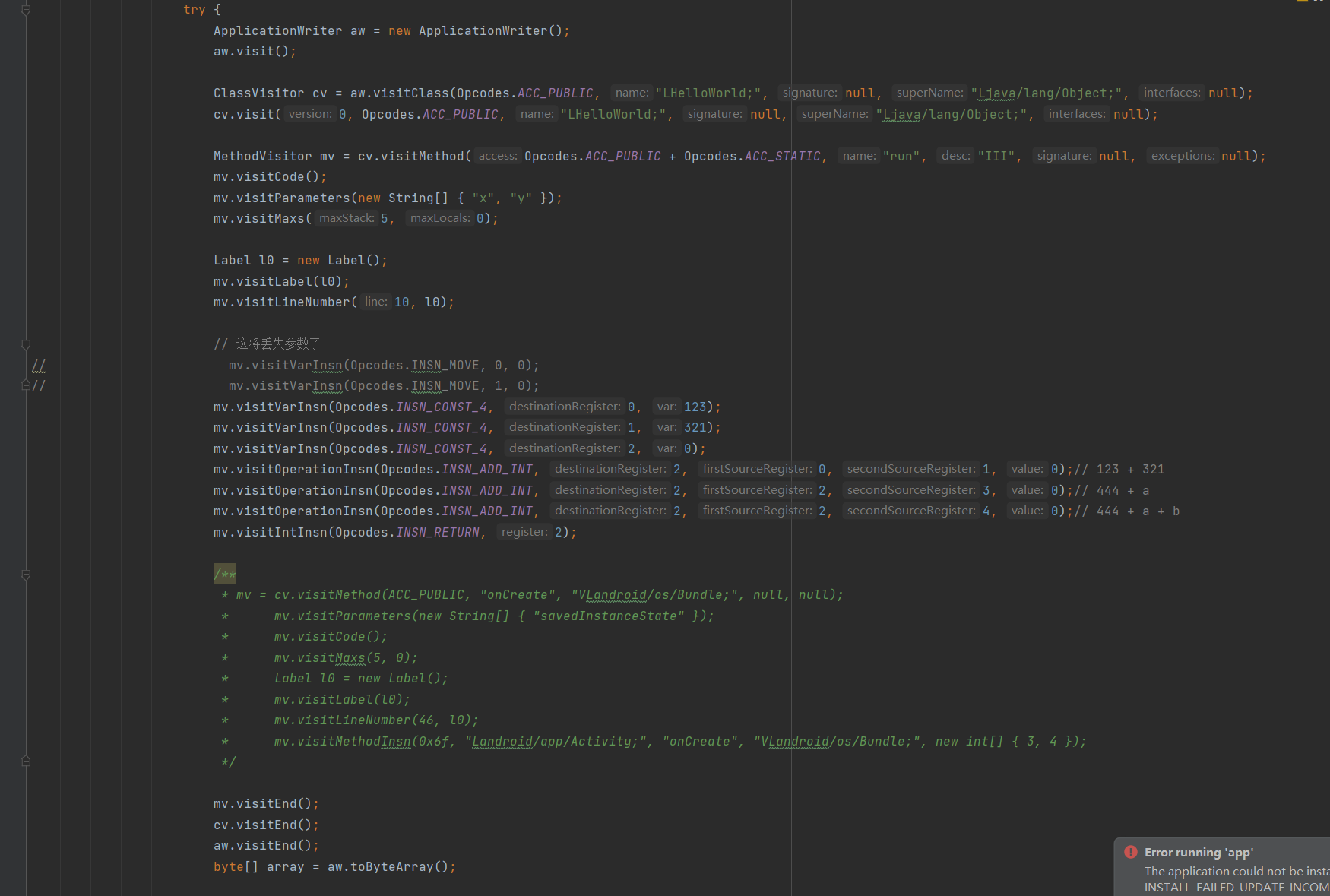This screenshot has width=1330, height=896.
Task: Click the interfaces: hint in the aw.visitClass line
Action: [1172, 93]
